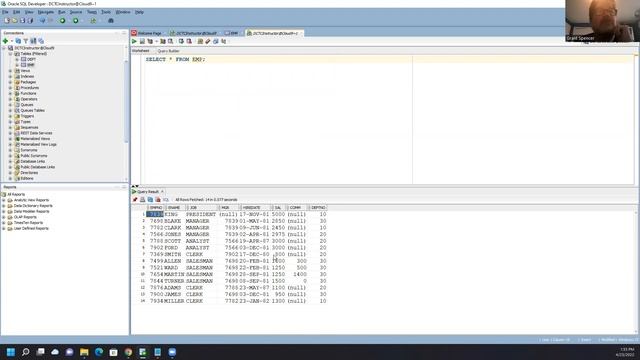Click Refresh icon in Connections panel
The width and height of the screenshot is (640, 360).
pos(18,41)
